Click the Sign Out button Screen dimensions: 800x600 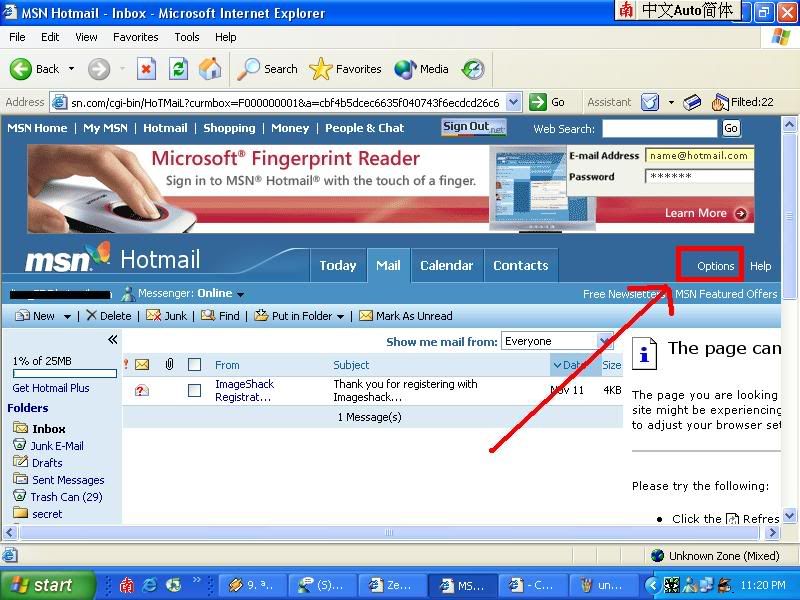(473, 127)
